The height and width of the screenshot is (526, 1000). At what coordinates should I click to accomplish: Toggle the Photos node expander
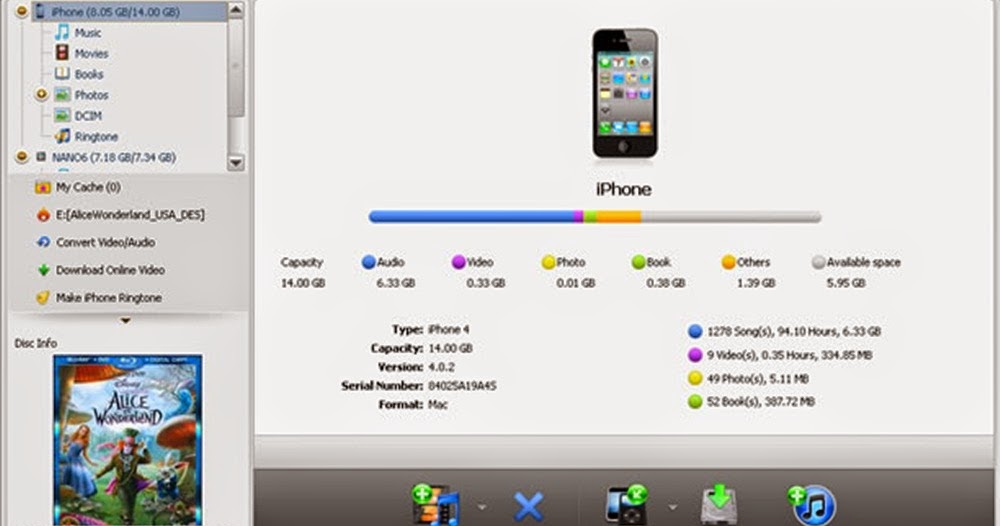pyautogui.click(x=41, y=94)
